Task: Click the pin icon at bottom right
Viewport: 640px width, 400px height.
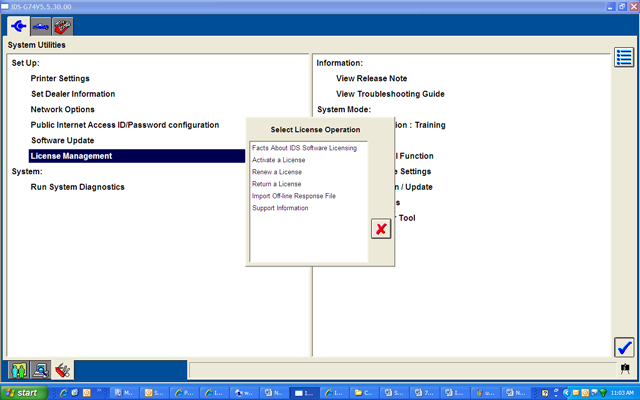Action: [x=625, y=369]
